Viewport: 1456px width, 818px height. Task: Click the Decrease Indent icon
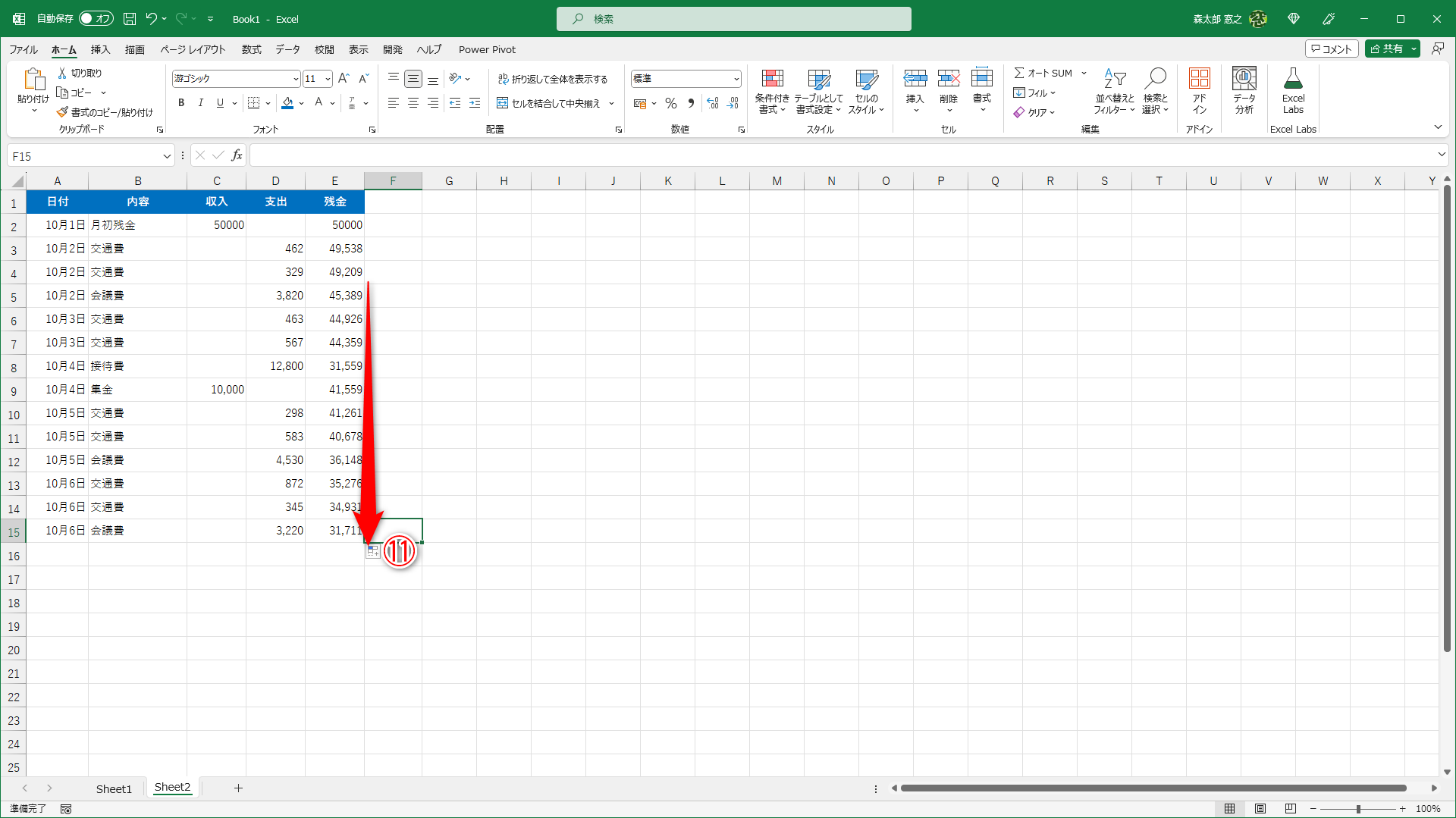tap(455, 103)
